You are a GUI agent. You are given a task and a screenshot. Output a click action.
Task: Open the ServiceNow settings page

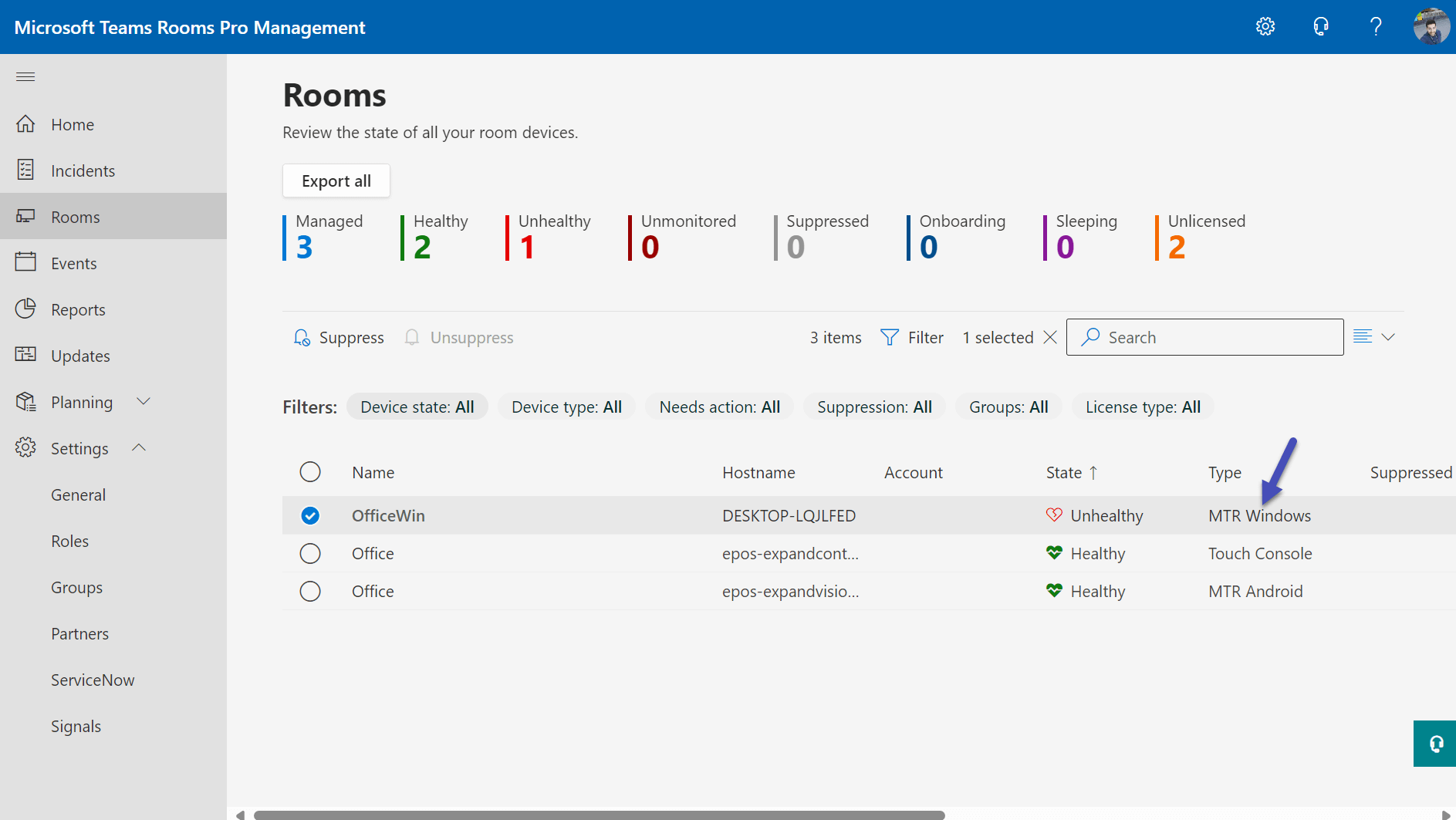92,679
